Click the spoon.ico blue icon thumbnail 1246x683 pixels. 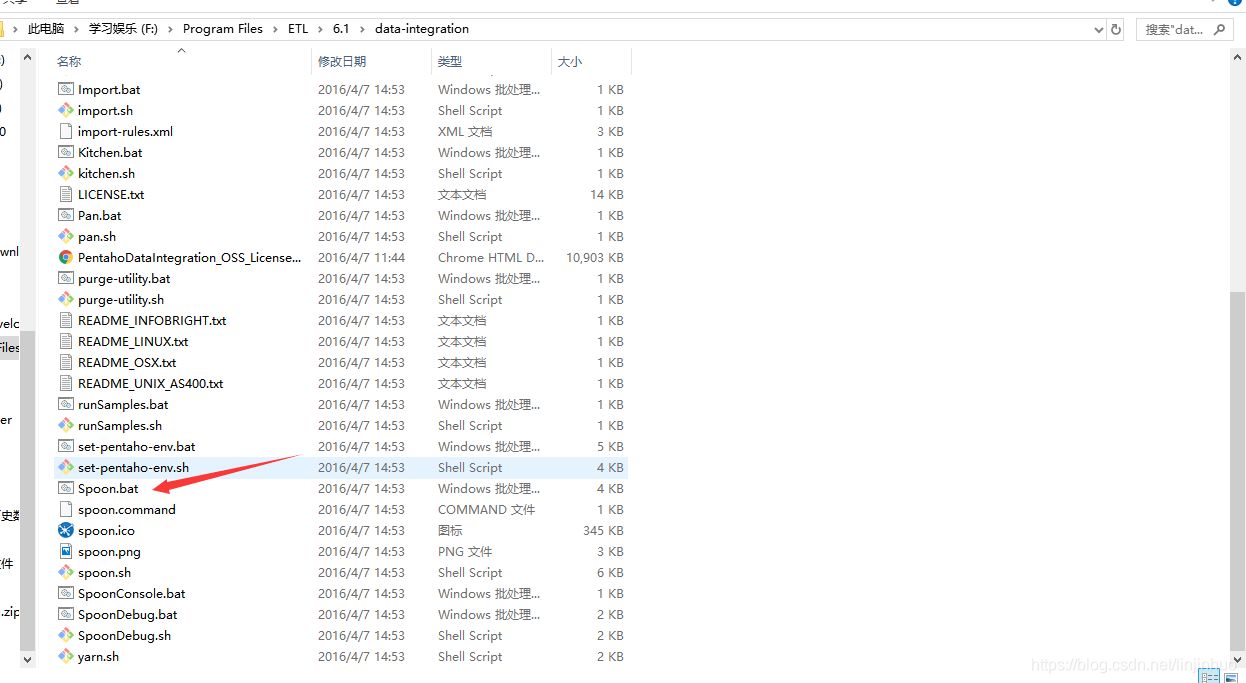[x=66, y=530]
